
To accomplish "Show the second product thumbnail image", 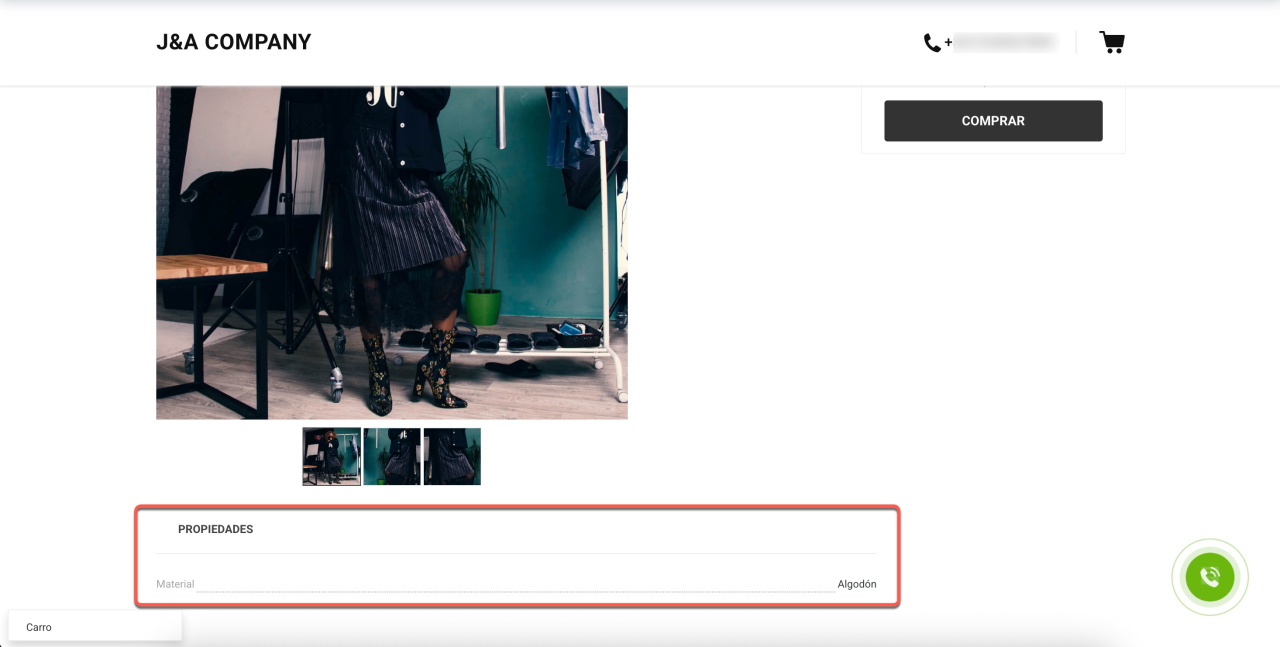I will 392,457.
